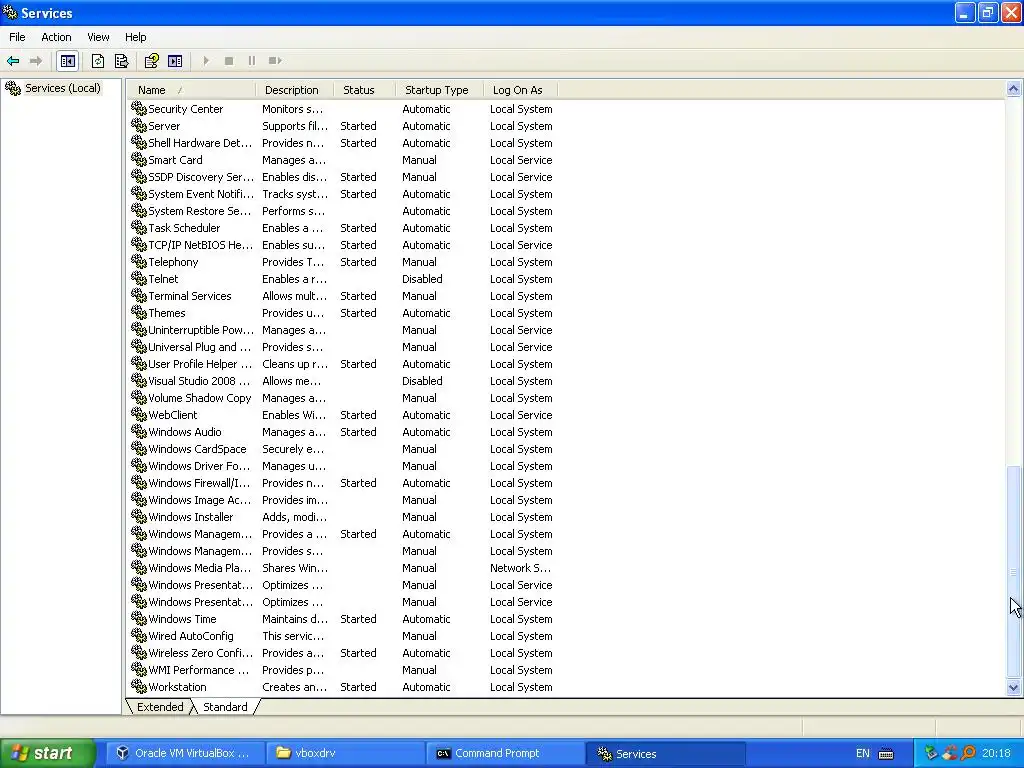Select Windows Firewall/ICS service row

coord(343,483)
